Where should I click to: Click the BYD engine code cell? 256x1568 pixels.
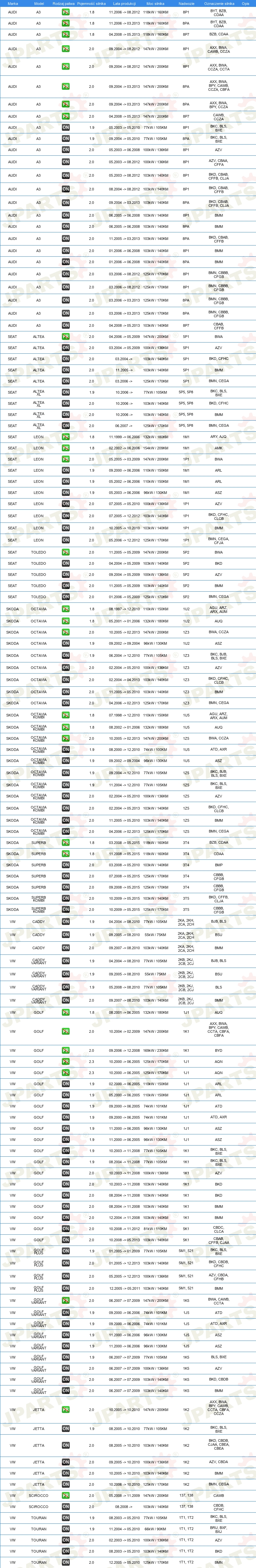(x=218, y=1050)
